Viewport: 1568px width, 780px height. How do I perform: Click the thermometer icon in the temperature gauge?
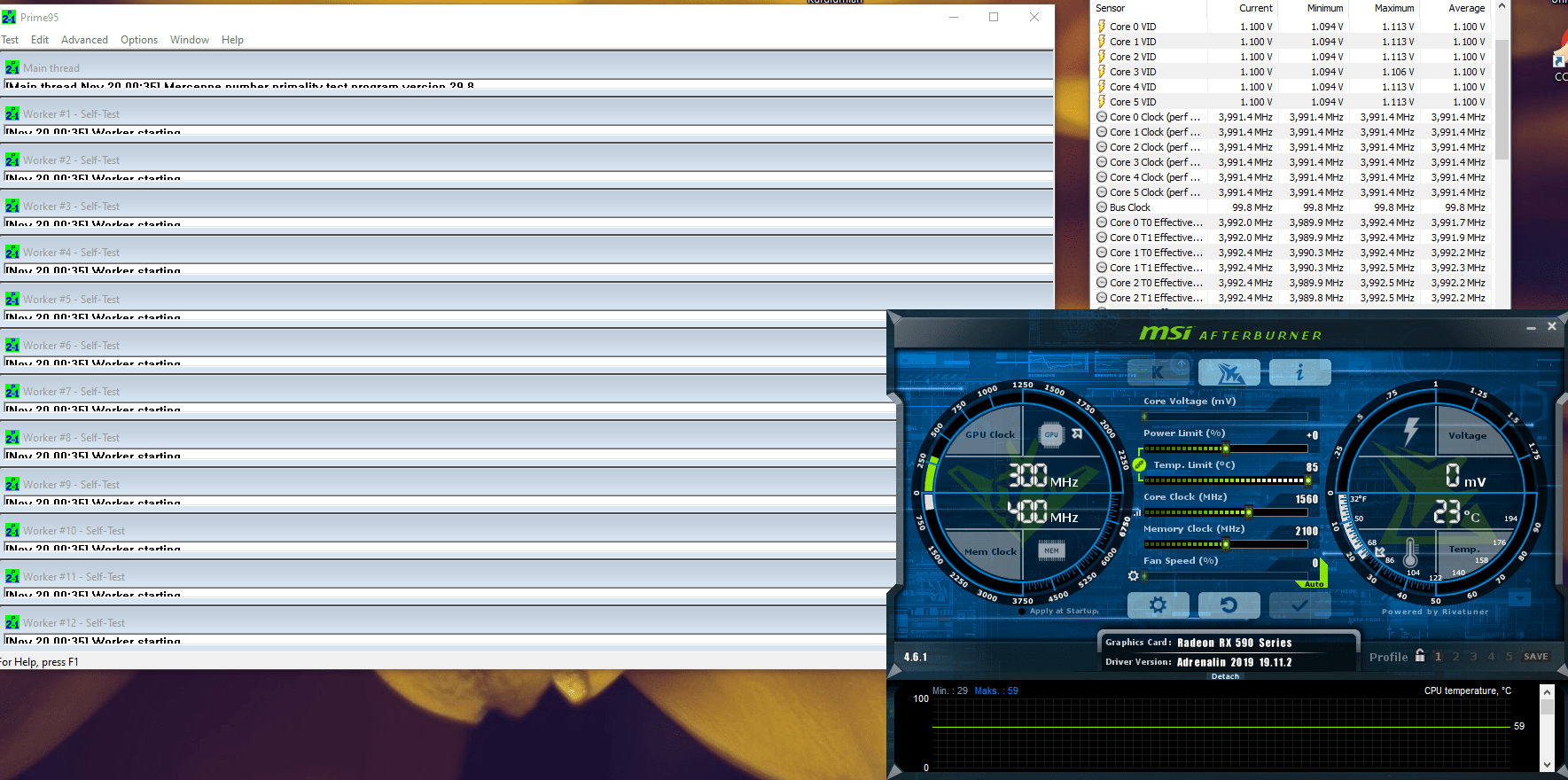click(x=1410, y=552)
